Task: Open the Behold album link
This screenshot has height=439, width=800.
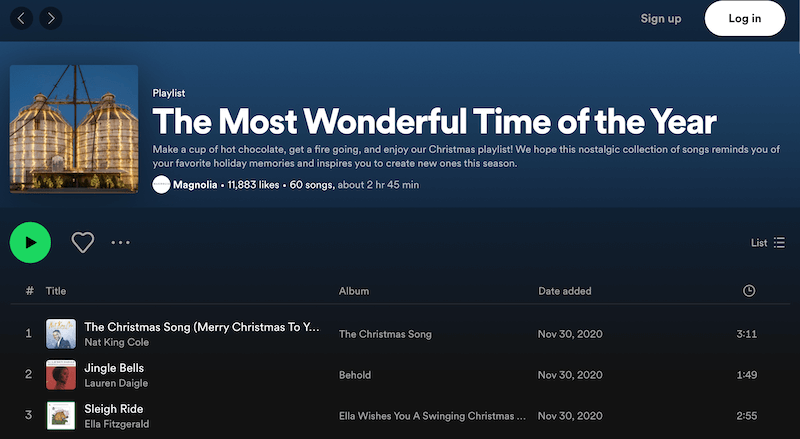Action: 355,375
